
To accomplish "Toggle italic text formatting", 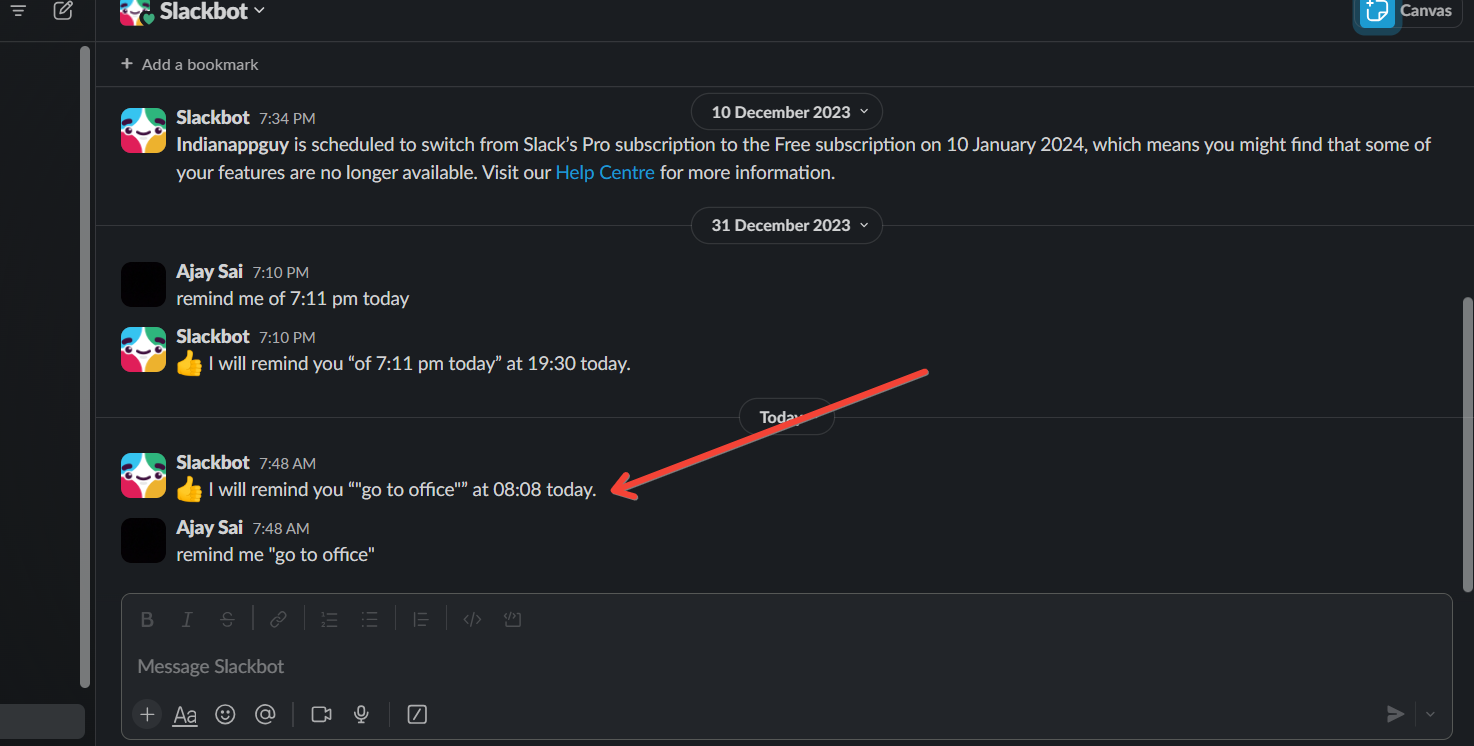I will 187,620.
